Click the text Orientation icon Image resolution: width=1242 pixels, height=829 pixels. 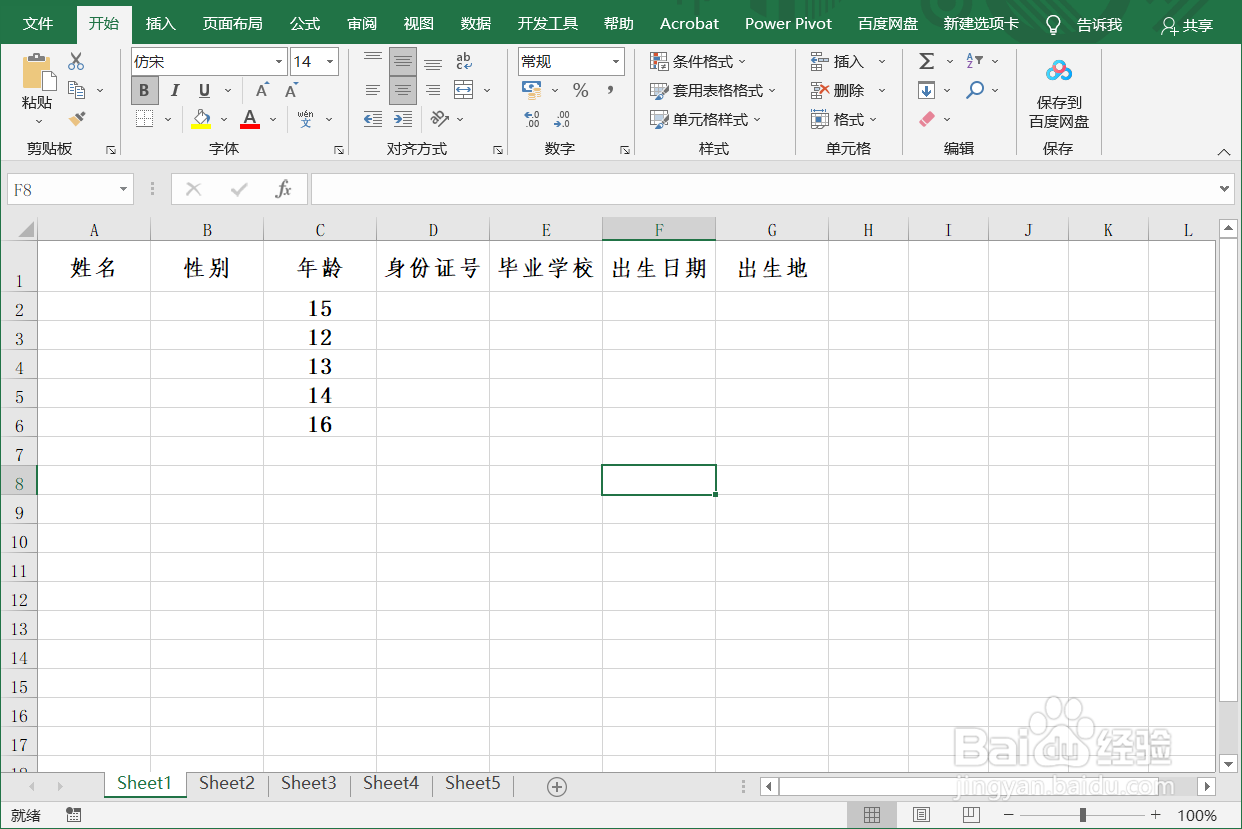(439, 119)
